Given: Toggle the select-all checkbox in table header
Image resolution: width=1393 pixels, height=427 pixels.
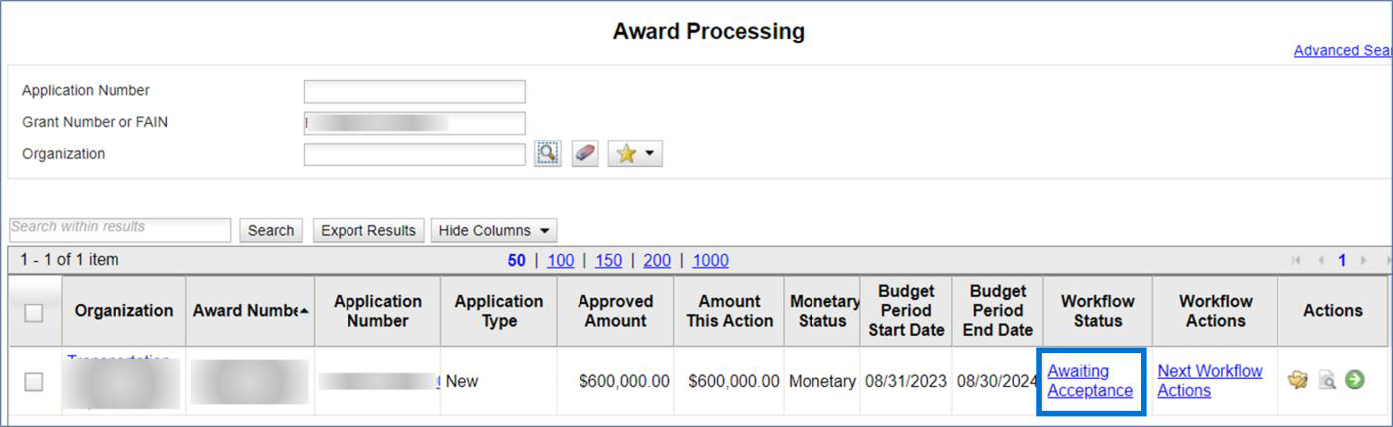Looking at the screenshot, I should tap(34, 312).
